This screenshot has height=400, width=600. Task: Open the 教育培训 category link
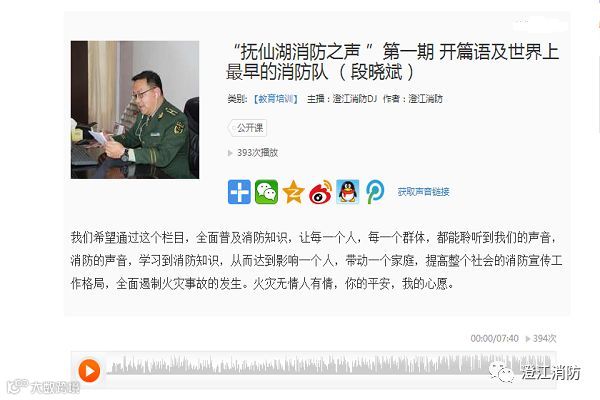point(276,99)
